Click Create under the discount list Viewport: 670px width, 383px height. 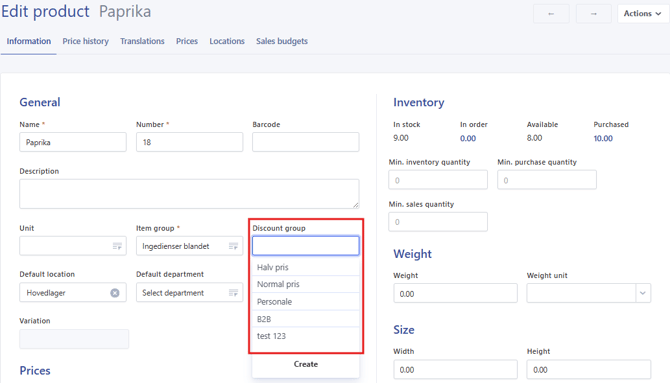point(306,364)
